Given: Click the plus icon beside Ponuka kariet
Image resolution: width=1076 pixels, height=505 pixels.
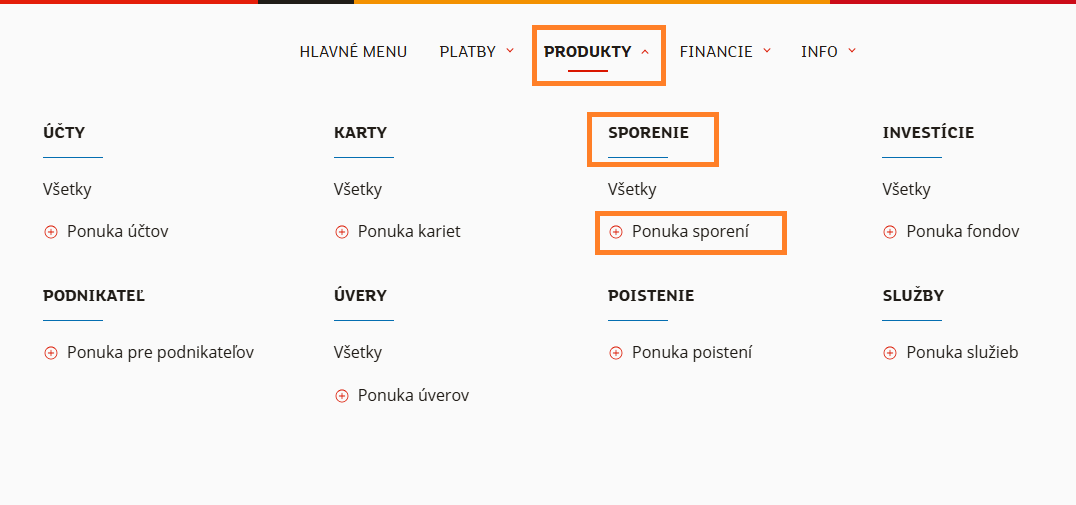Looking at the screenshot, I should pyautogui.click(x=342, y=232).
